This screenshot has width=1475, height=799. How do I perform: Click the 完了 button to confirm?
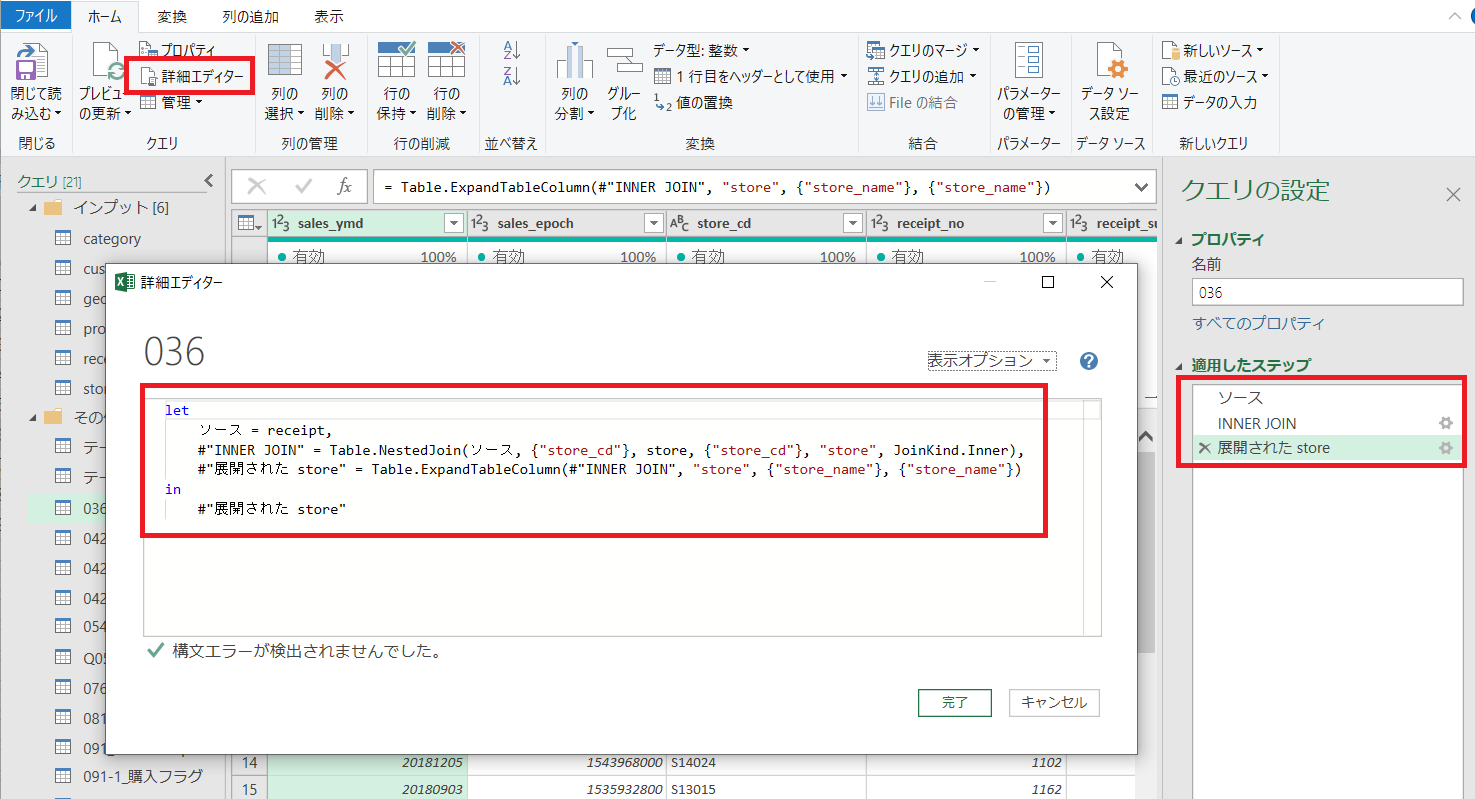coord(953,703)
